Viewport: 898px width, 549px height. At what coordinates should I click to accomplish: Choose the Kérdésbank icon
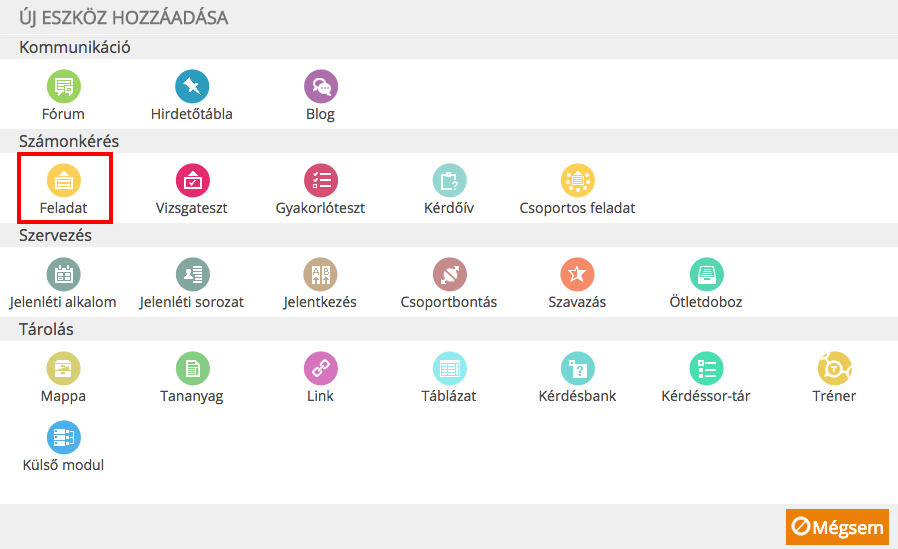(x=578, y=368)
